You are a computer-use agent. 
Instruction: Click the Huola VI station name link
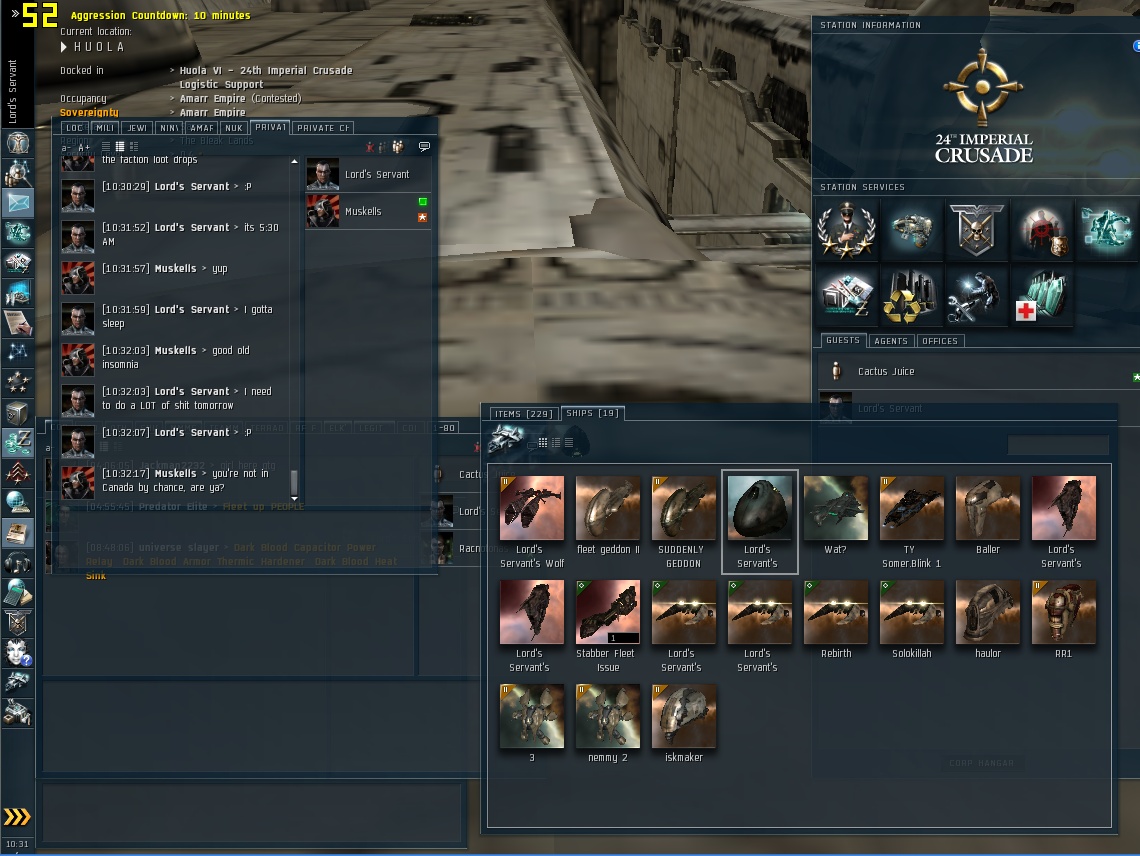click(266, 77)
